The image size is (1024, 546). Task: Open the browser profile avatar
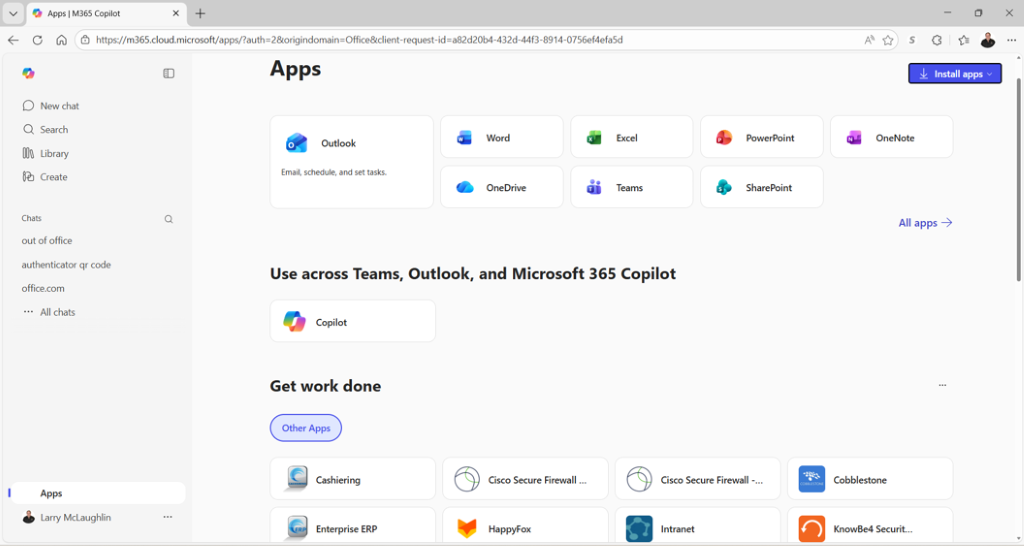(987, 40)
